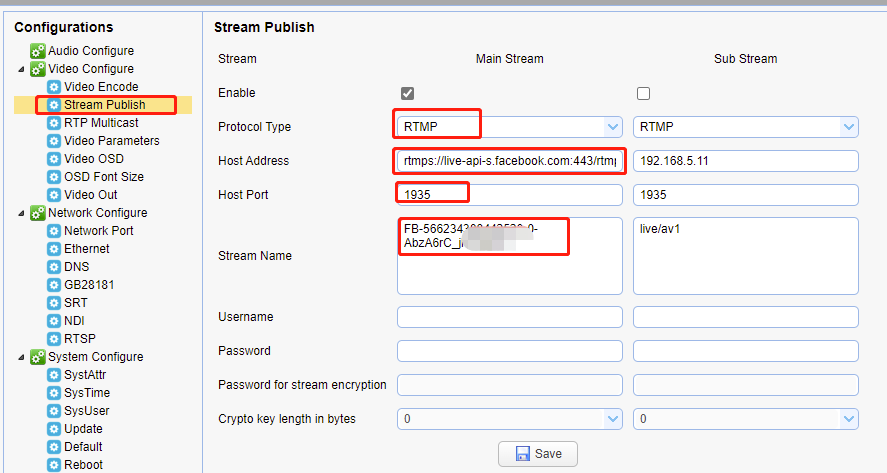Click the gear icon beside SysTime
The width and height of the screenshot is (887, 473).
tap(54, 393)
